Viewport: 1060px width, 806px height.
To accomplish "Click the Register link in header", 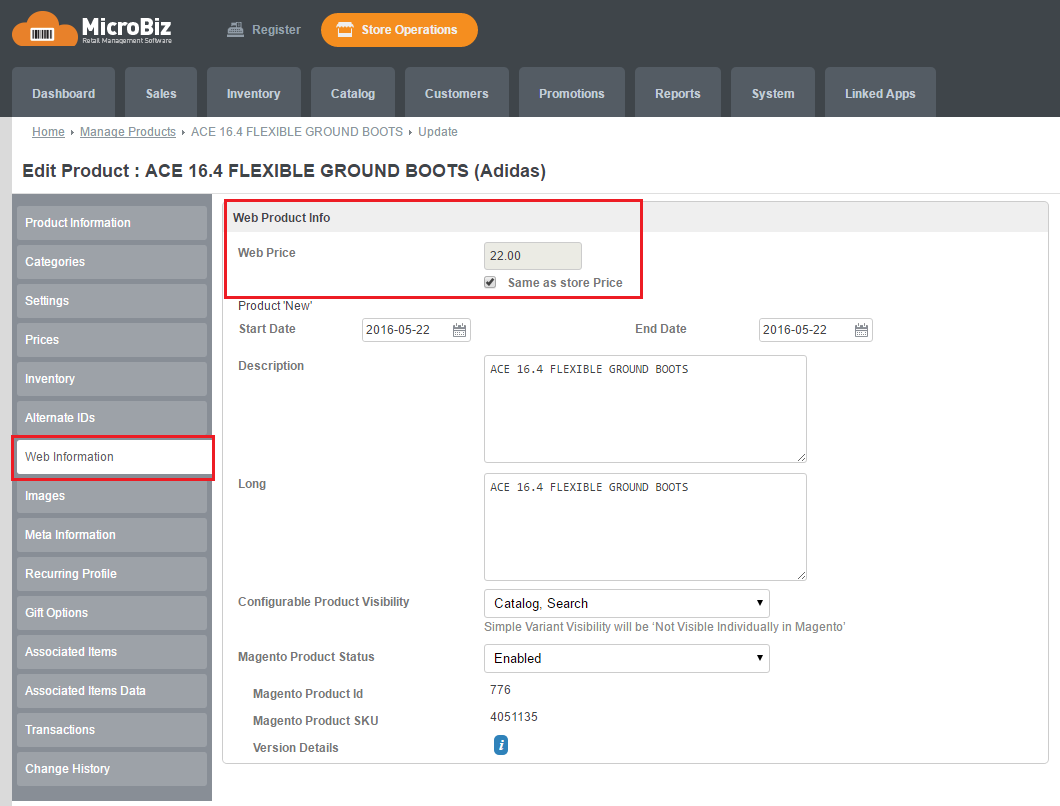I will 264,30.
